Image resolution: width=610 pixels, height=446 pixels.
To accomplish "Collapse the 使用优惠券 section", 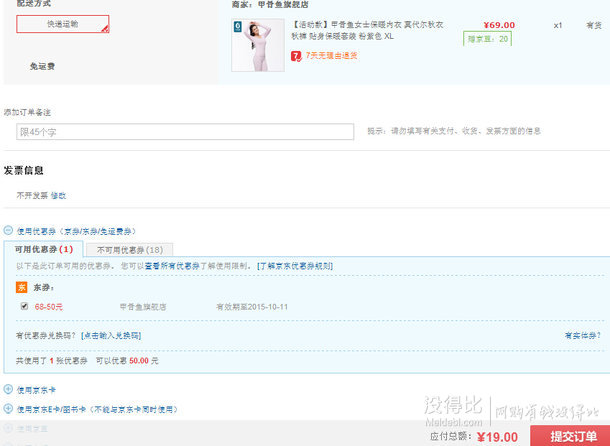I will coord(8,230).
